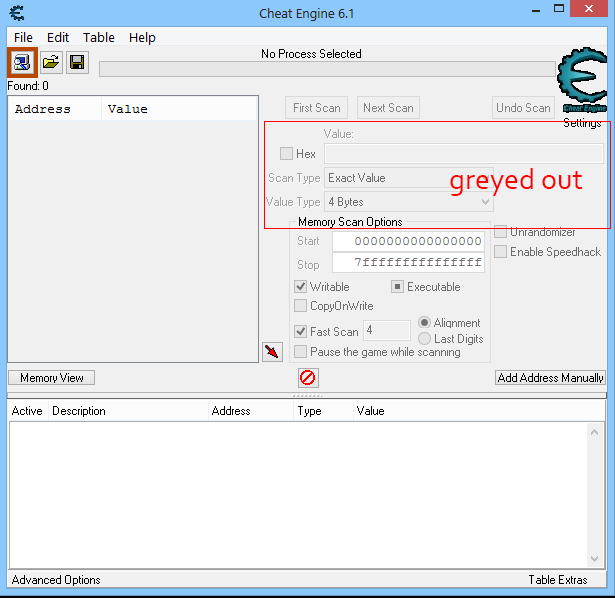Click Add Address Manually button
Viewport: 615px width, 598px height.
[550, 378]
